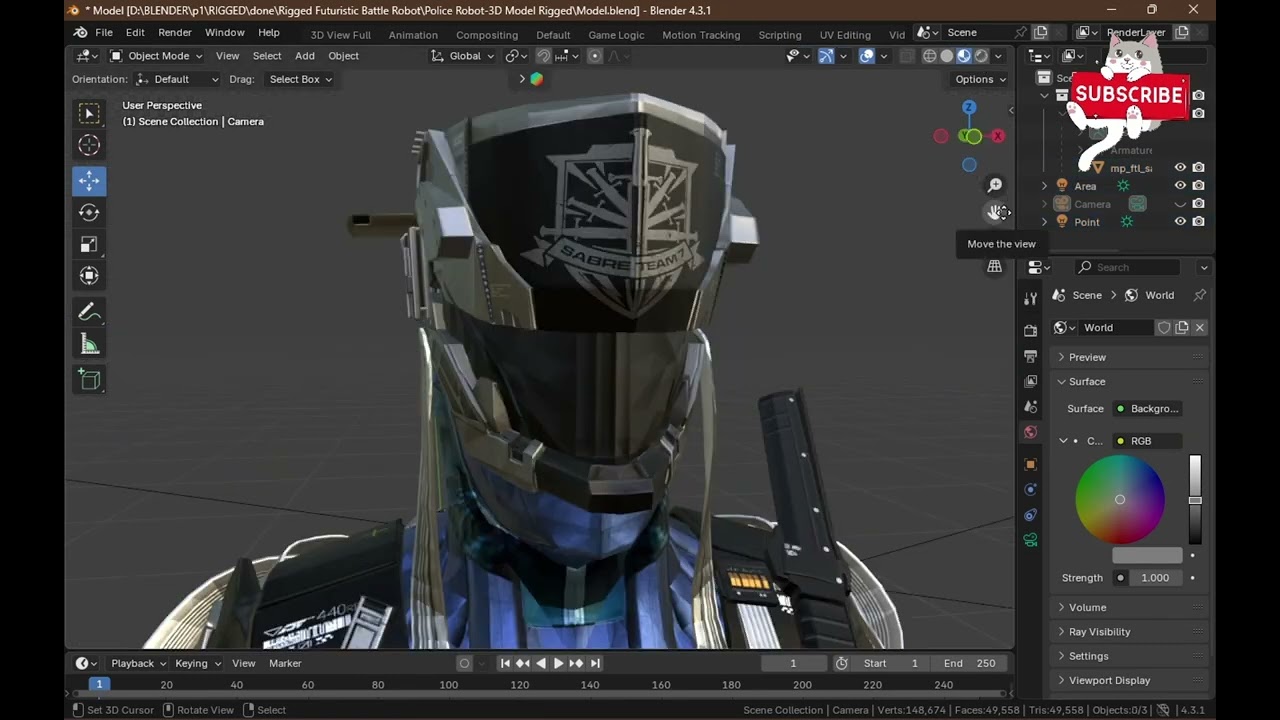Activate the 3D Cursor tool
This screenshot has width=1280, height=720.
tap(89, 146)
